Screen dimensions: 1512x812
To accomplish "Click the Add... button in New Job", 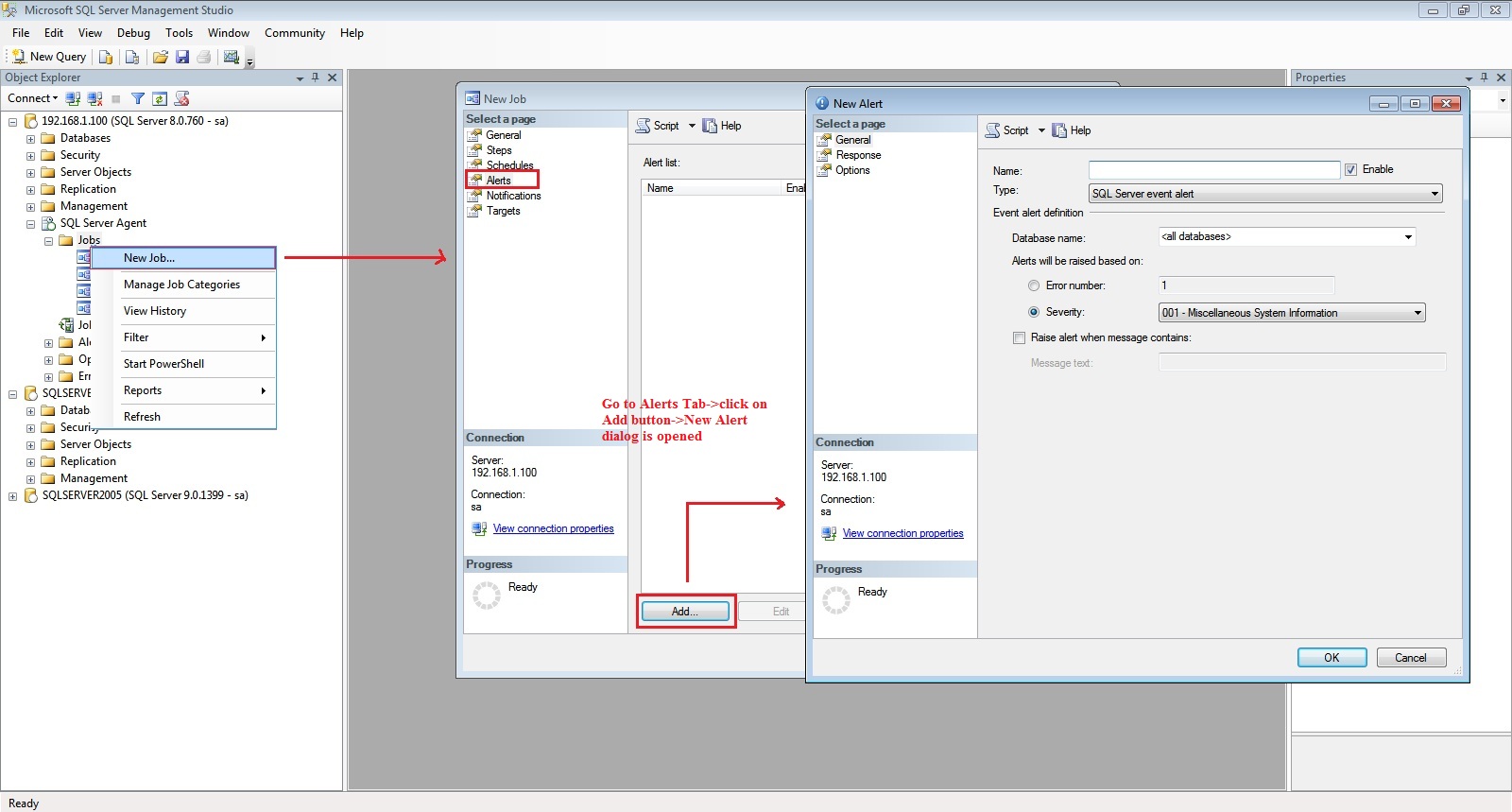I will click(x=685, y=612).
